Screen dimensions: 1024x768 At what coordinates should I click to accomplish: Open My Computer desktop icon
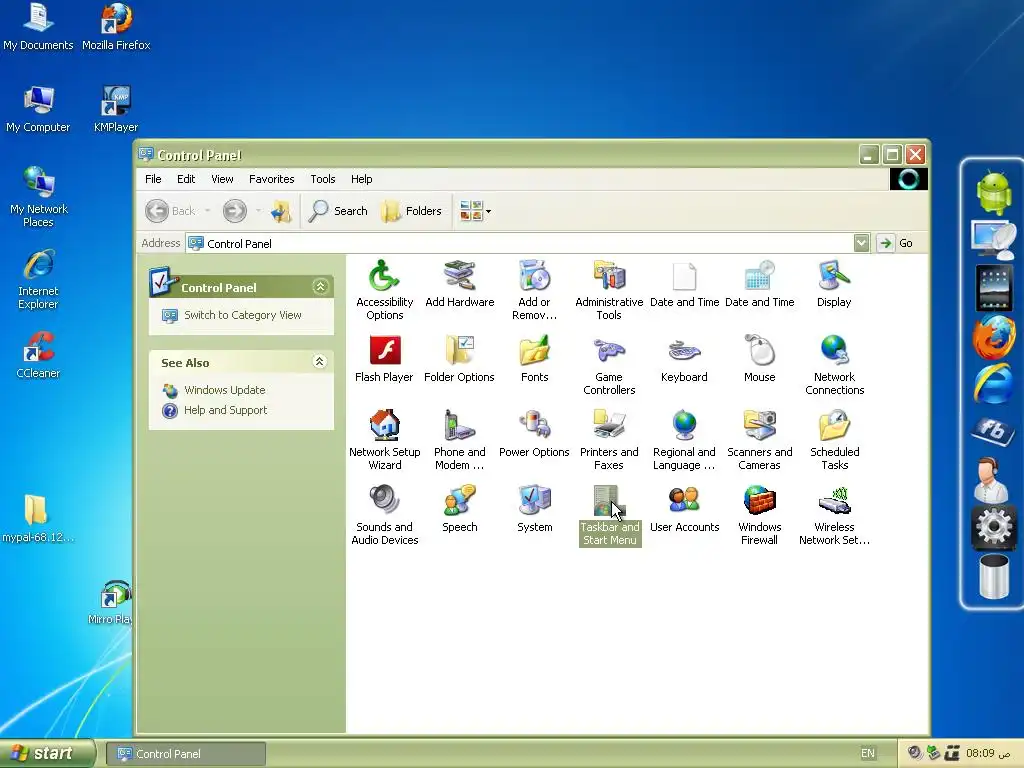click(38, 109)
